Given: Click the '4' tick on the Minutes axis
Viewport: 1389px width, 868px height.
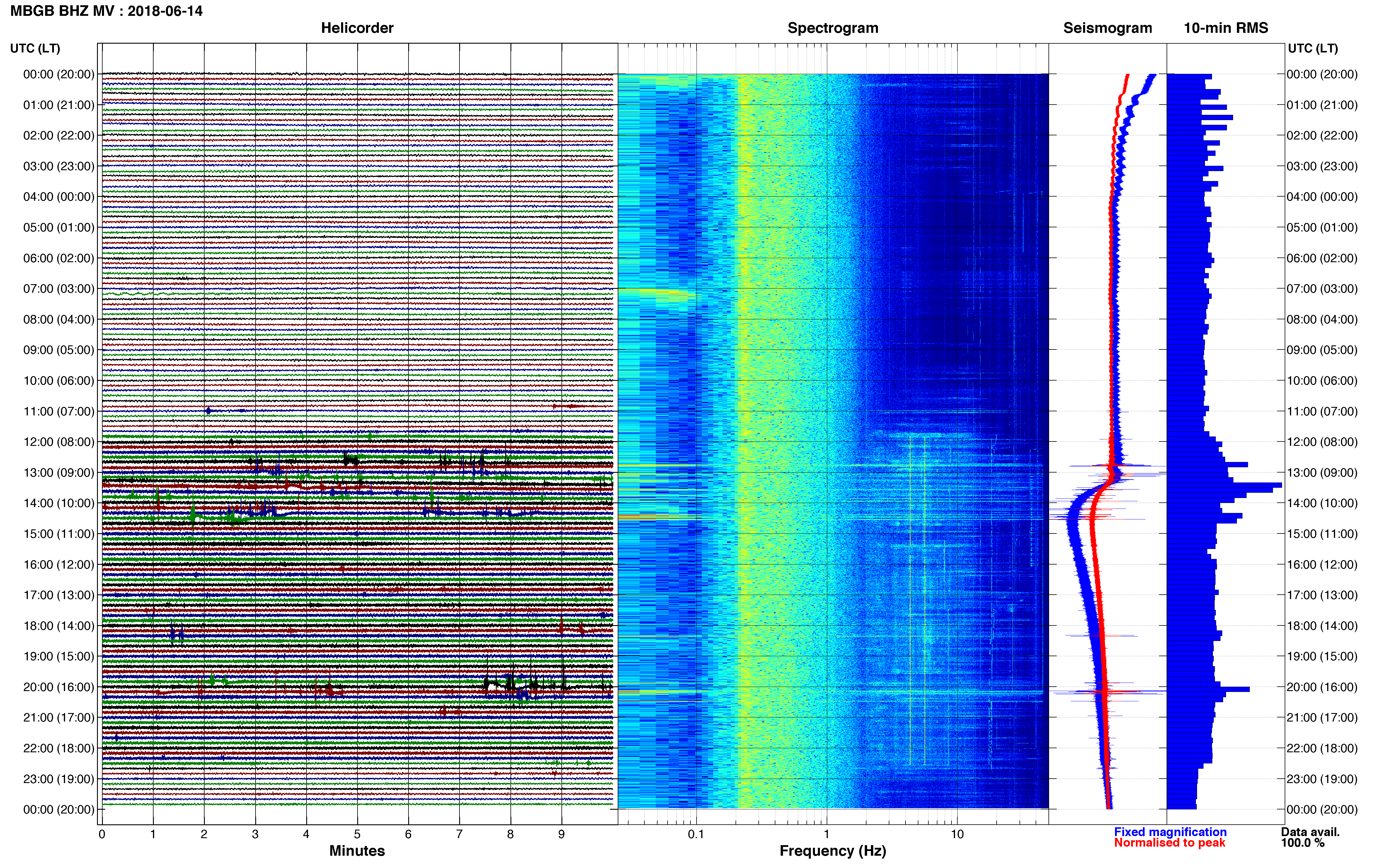Looking at the screenshot, I should tap(306, 834).
